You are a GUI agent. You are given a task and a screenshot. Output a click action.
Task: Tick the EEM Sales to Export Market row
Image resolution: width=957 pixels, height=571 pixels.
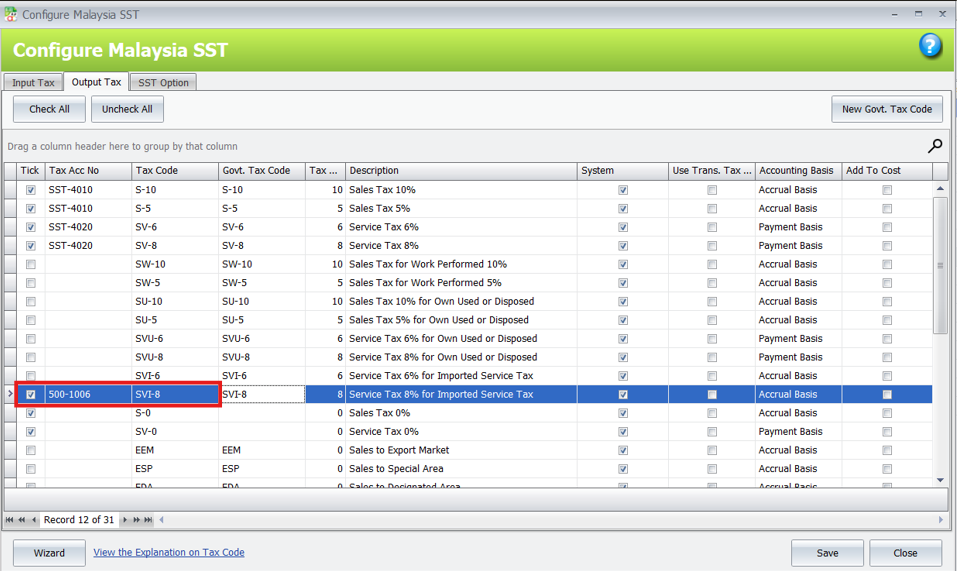tap(31, 451)
